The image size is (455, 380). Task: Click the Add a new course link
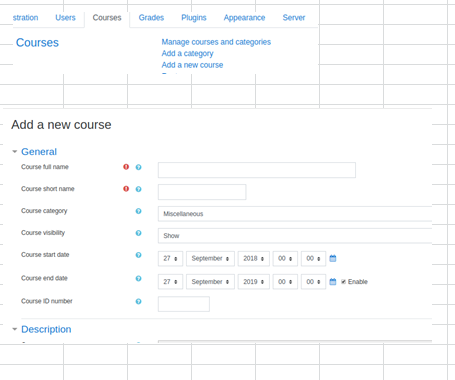pyautogui.click(x=192, y=65)
